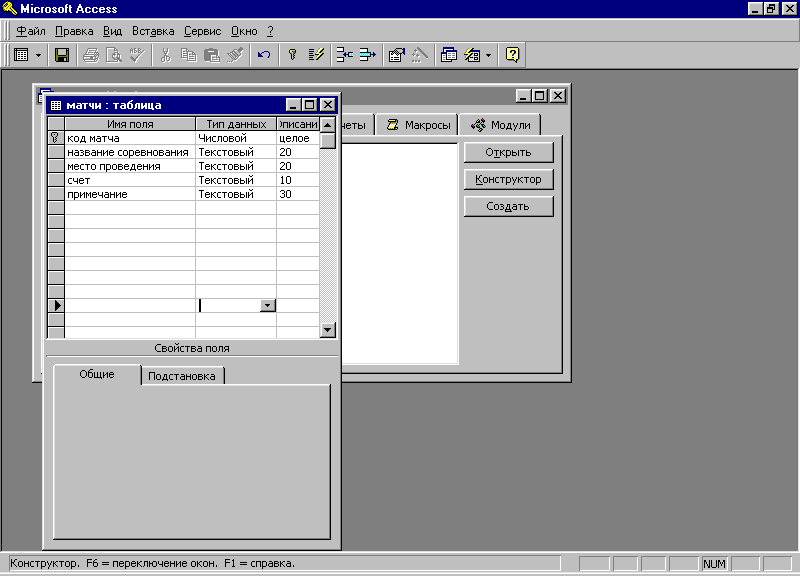Click the Build wand icon

[419, 55]
